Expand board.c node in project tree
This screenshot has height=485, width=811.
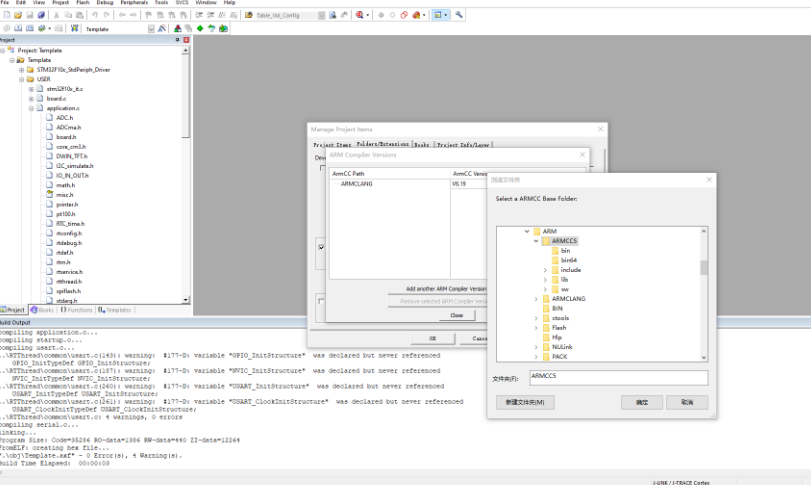[31, 99]
